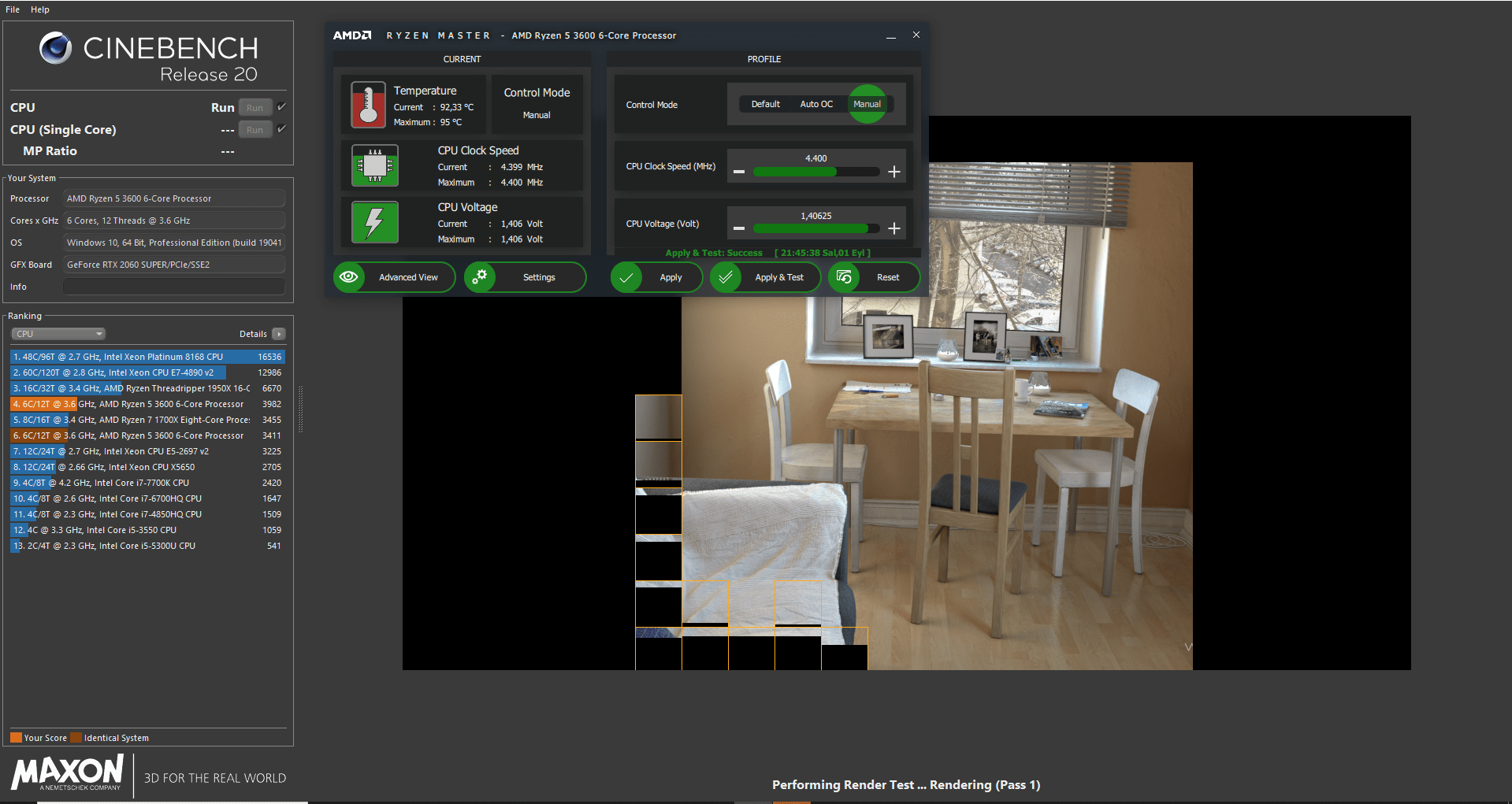Select Auto OC control mode
Viewport: 1512px width, 804px height.
click(x=816, y=104)
